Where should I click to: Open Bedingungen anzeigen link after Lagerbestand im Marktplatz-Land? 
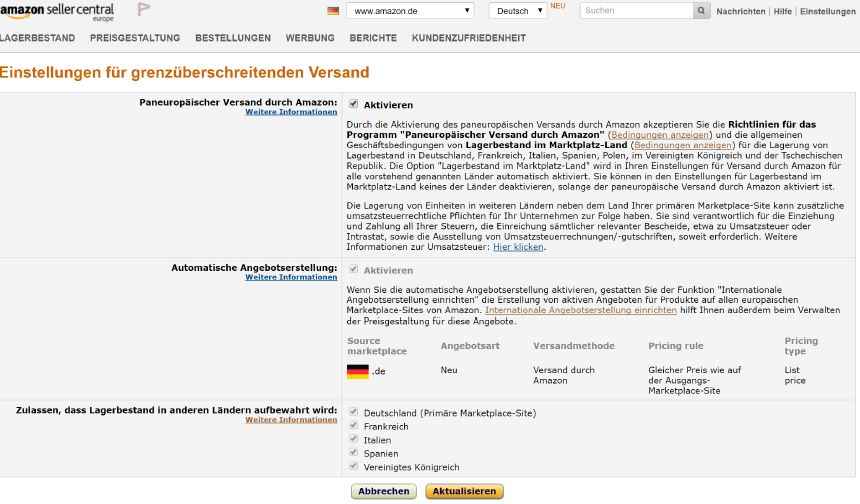(683, 145)
